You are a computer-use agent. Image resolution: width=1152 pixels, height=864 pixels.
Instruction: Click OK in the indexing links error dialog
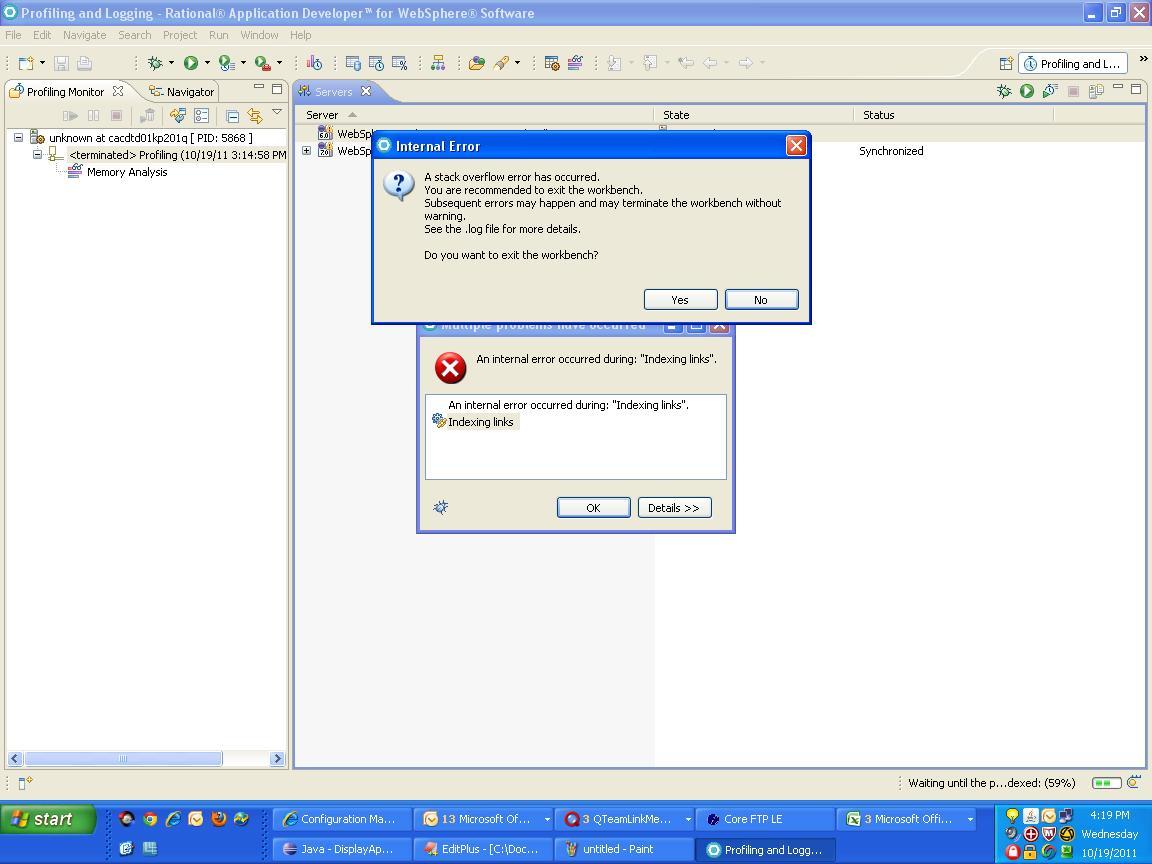594,508
